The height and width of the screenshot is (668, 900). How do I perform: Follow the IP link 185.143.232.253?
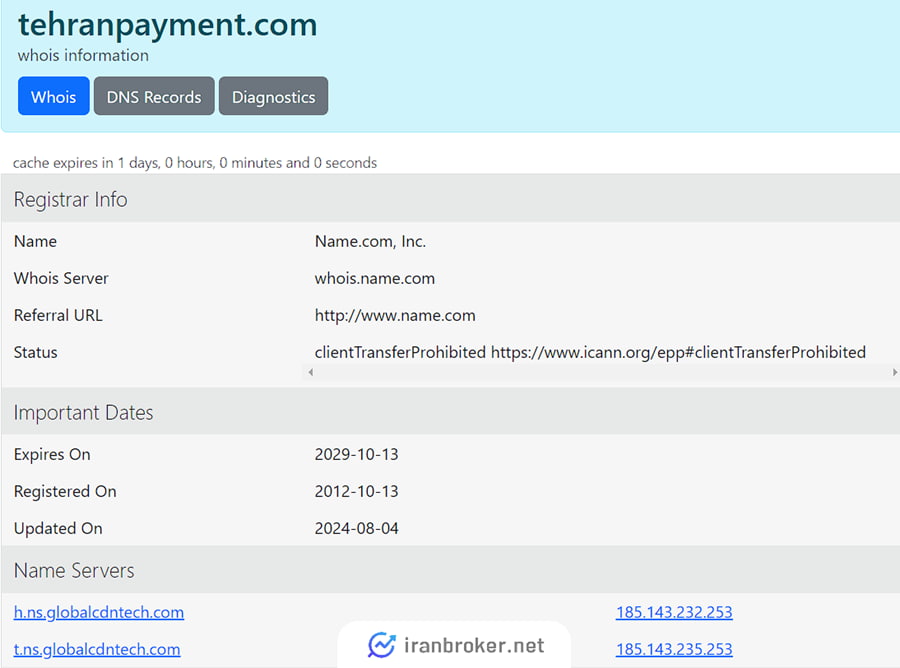pyautogui.click(x=674, y=612)
